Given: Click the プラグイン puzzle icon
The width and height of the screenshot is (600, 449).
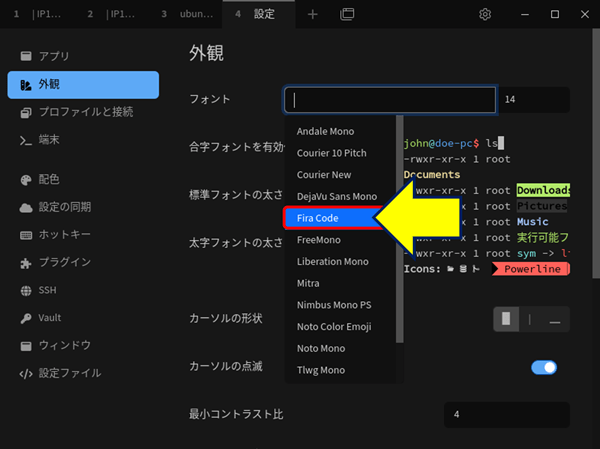Looking at the screenshot, I should click(x=26, y=263).
